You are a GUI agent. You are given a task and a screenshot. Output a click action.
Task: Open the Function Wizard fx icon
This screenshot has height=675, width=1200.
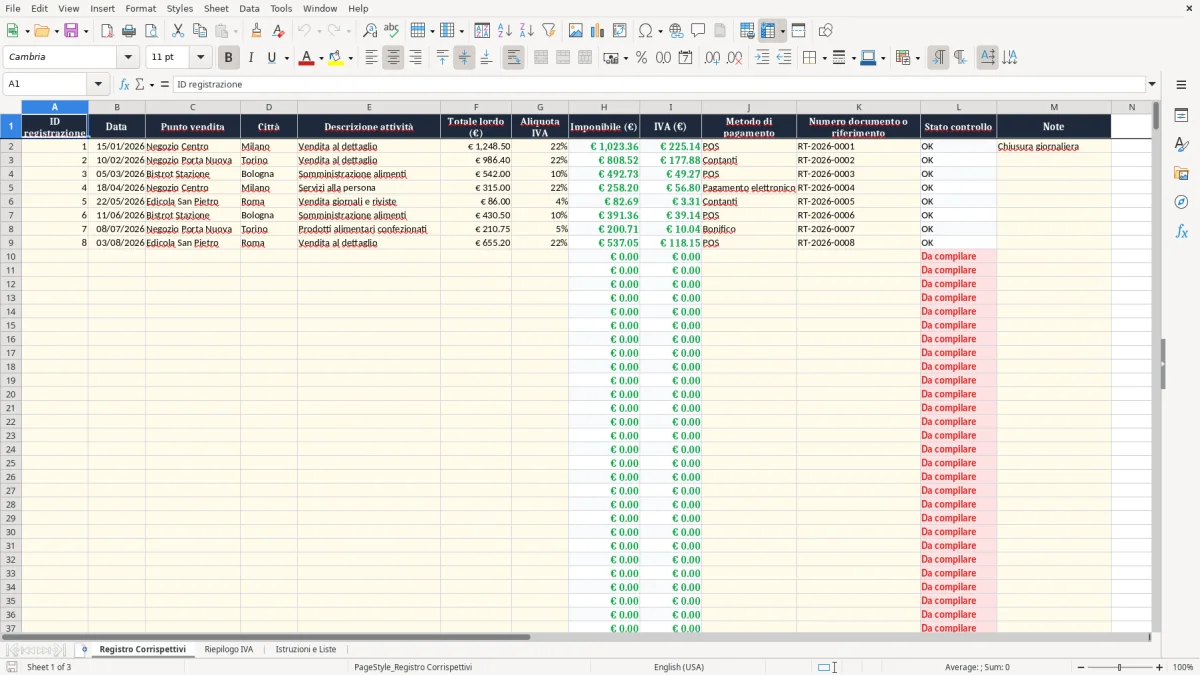click(125, 84)
